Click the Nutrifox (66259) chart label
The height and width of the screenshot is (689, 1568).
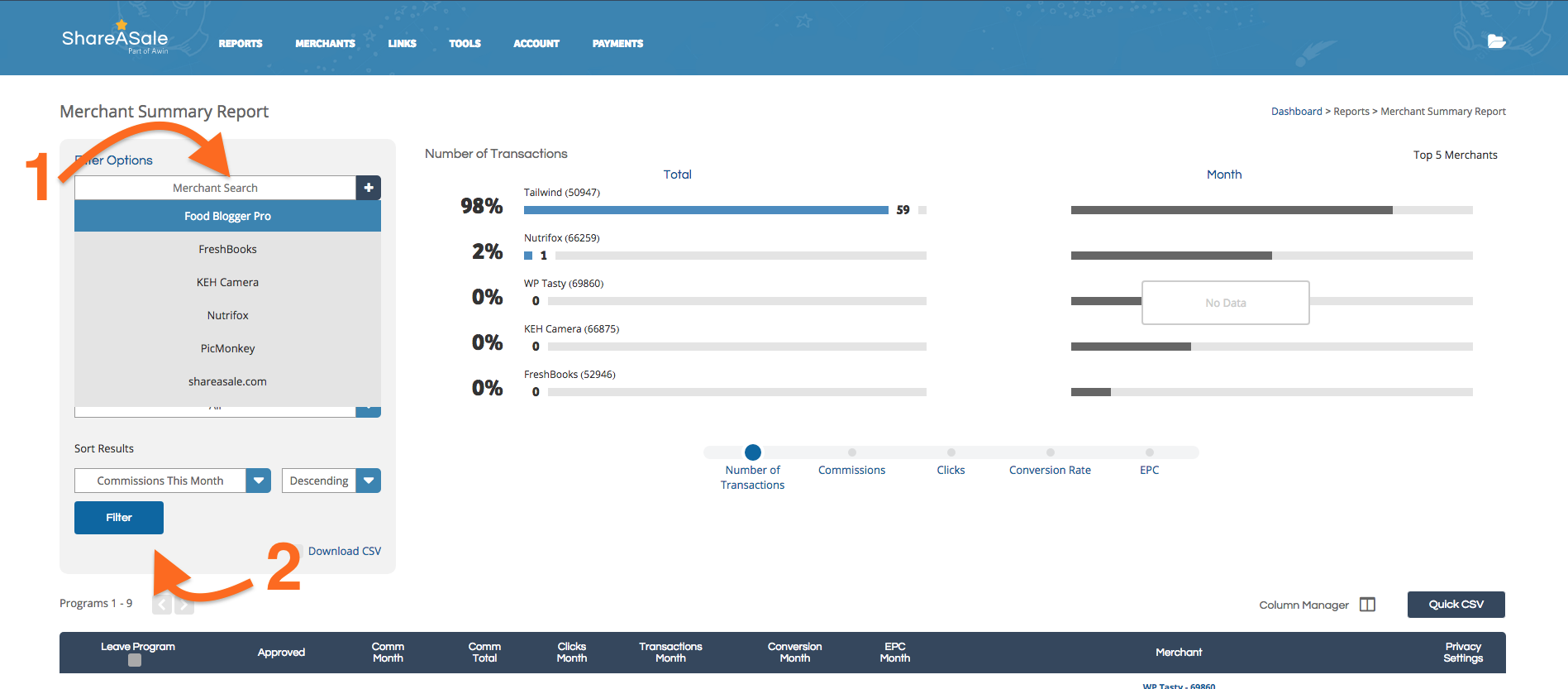point(562,238)
